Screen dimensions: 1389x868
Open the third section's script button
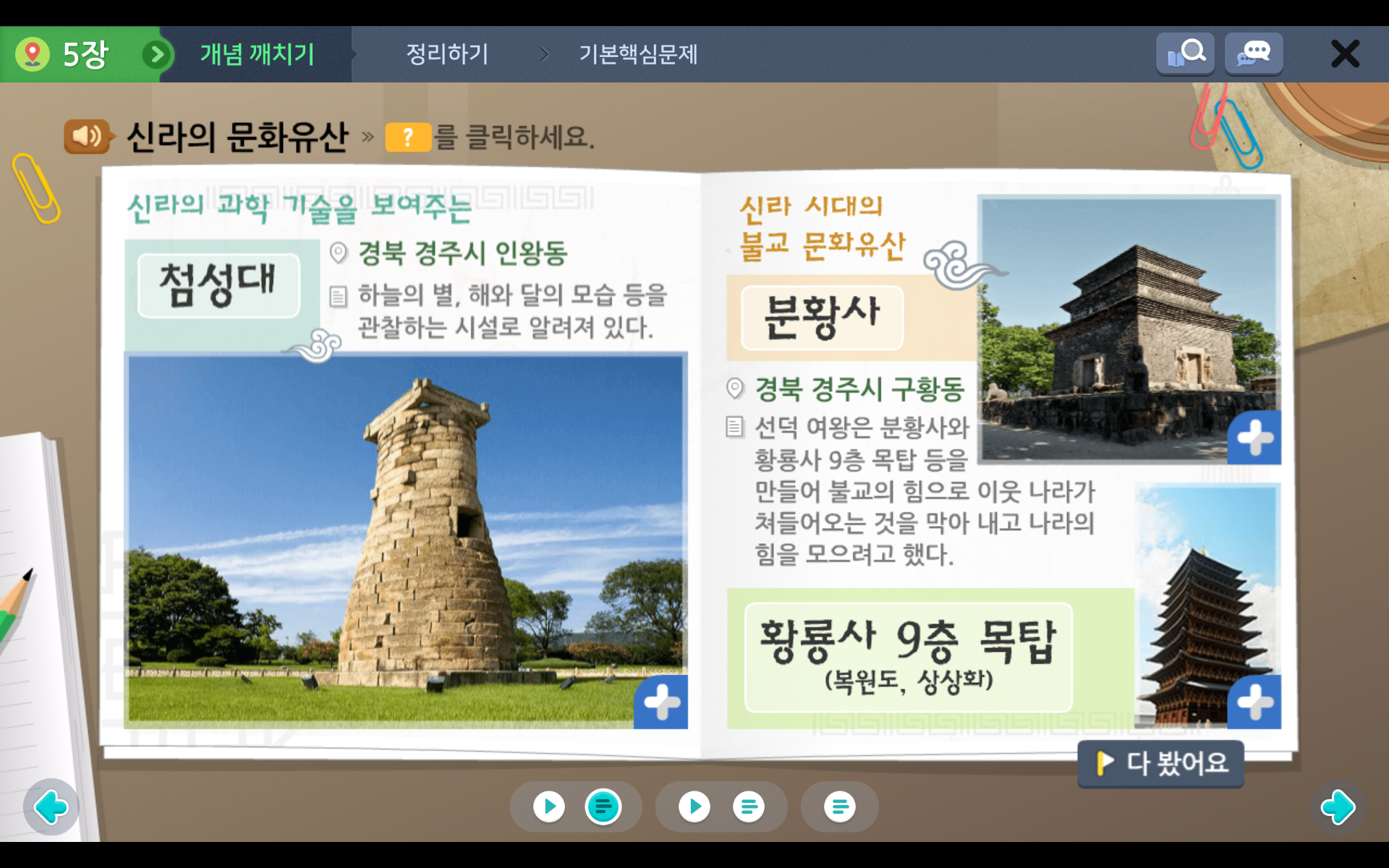tap(840, 806)
